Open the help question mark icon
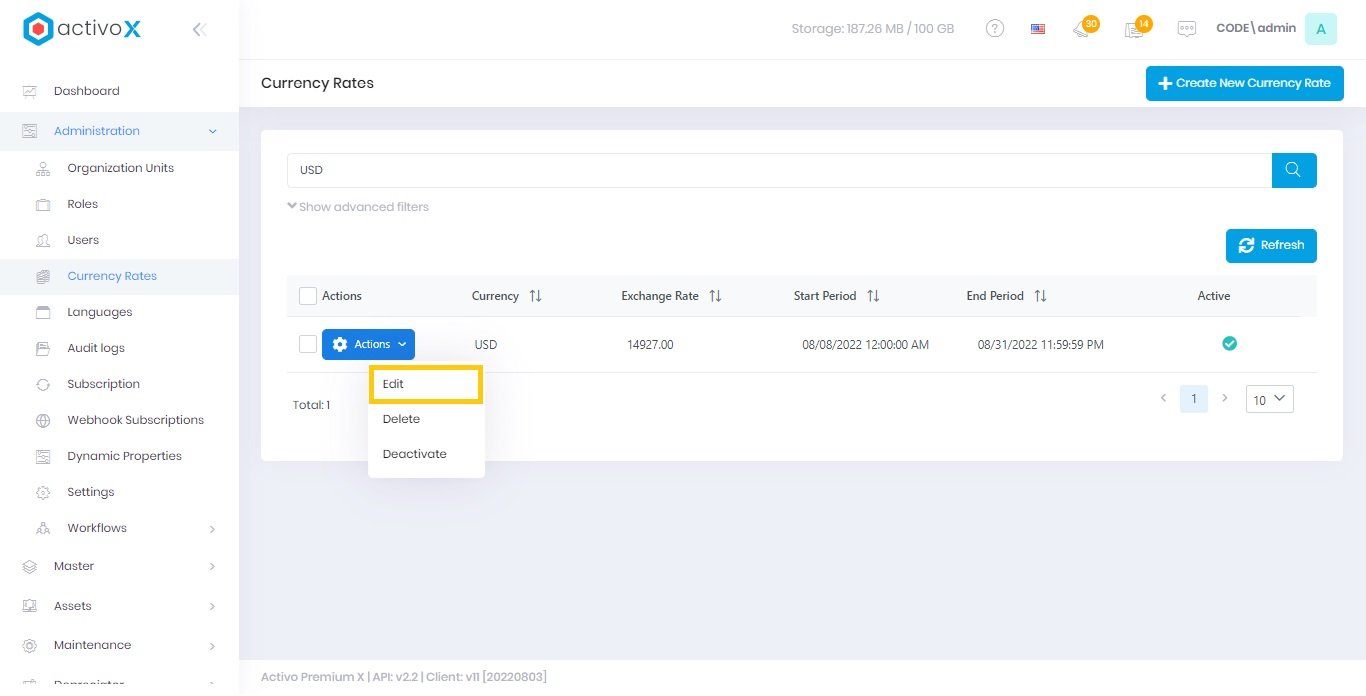Screen dimensions: 1366x696 pyautogui.click(x=994, y=29)
